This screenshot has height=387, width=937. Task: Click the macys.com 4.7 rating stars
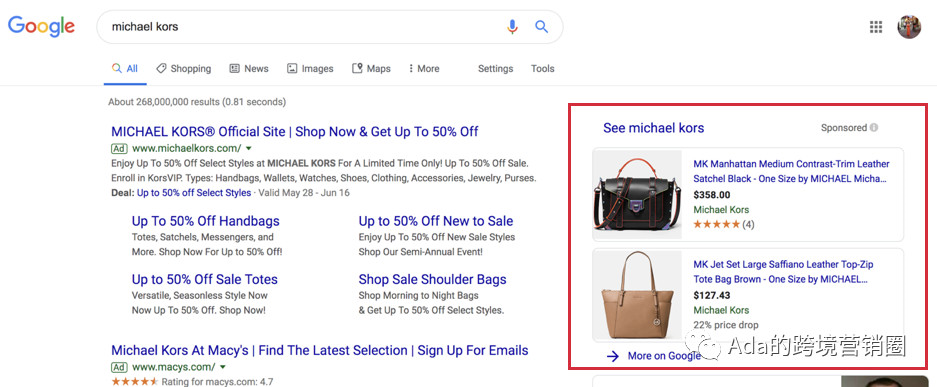[x=135, y=381]
